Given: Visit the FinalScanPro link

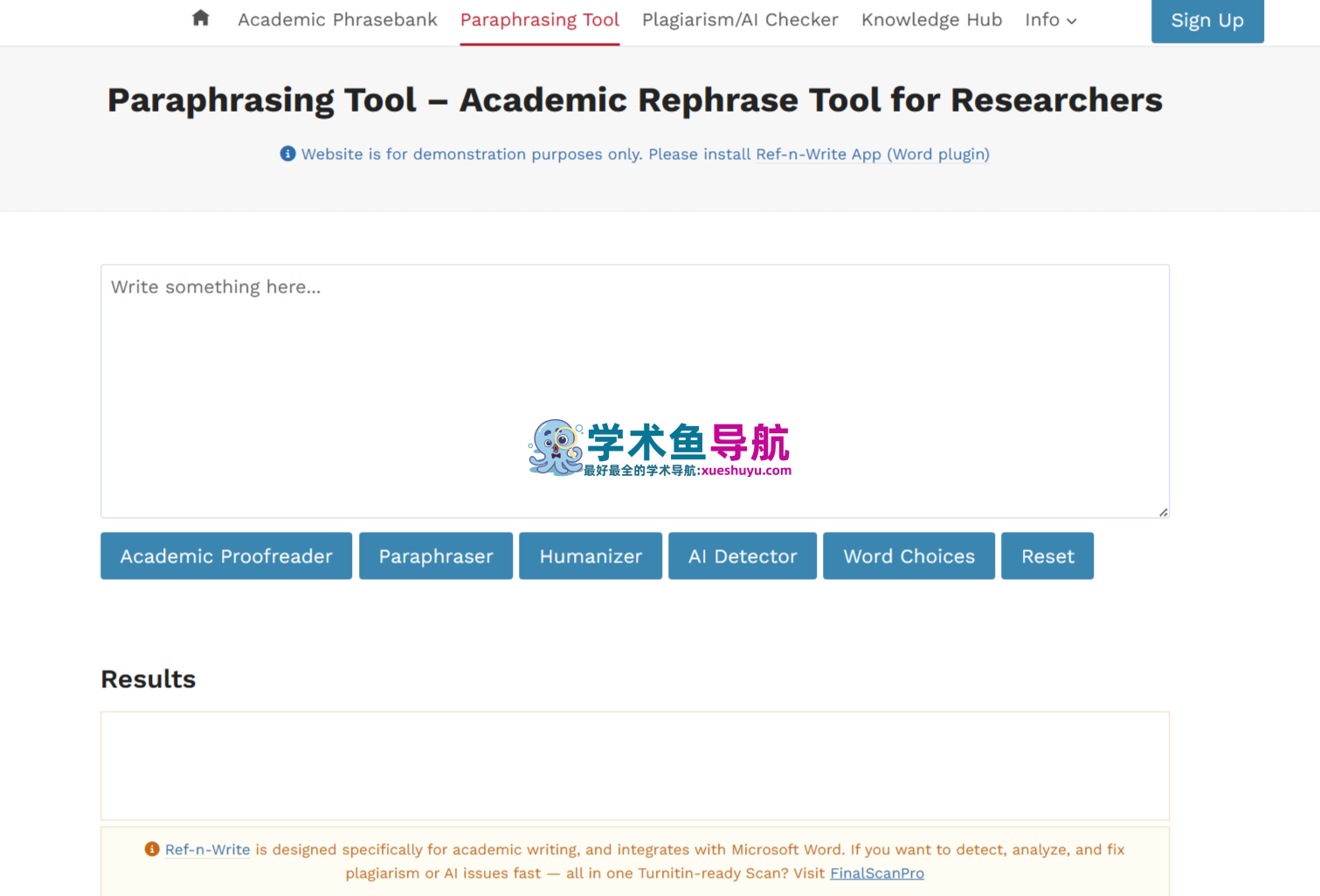Looking at the screenshot, I should coord(876,873).
